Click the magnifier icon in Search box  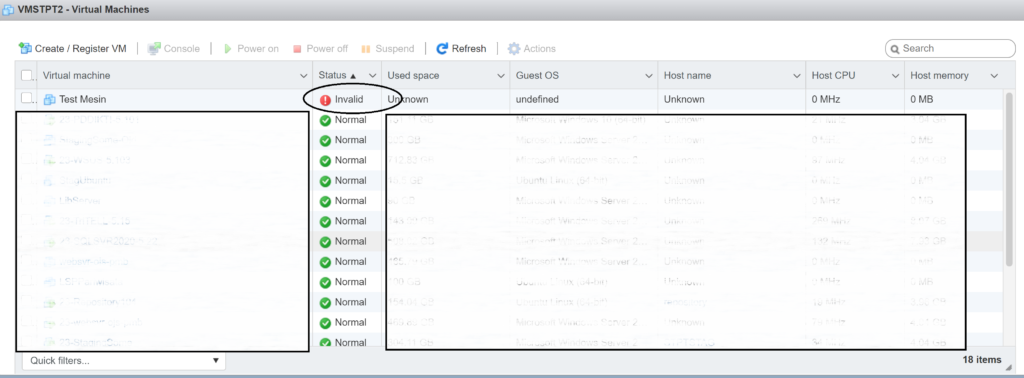click(895, 49)
